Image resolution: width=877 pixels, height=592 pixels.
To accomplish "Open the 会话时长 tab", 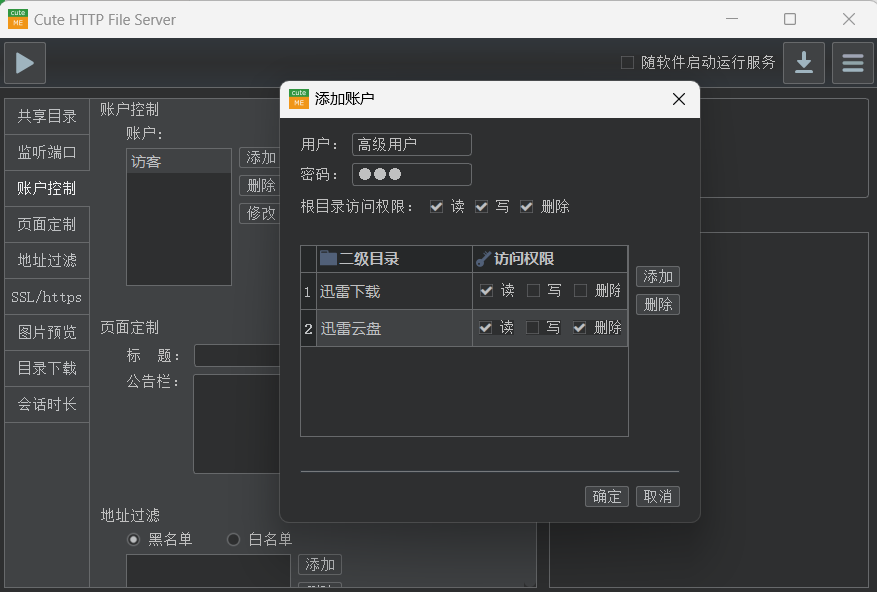I will (47, 405).
